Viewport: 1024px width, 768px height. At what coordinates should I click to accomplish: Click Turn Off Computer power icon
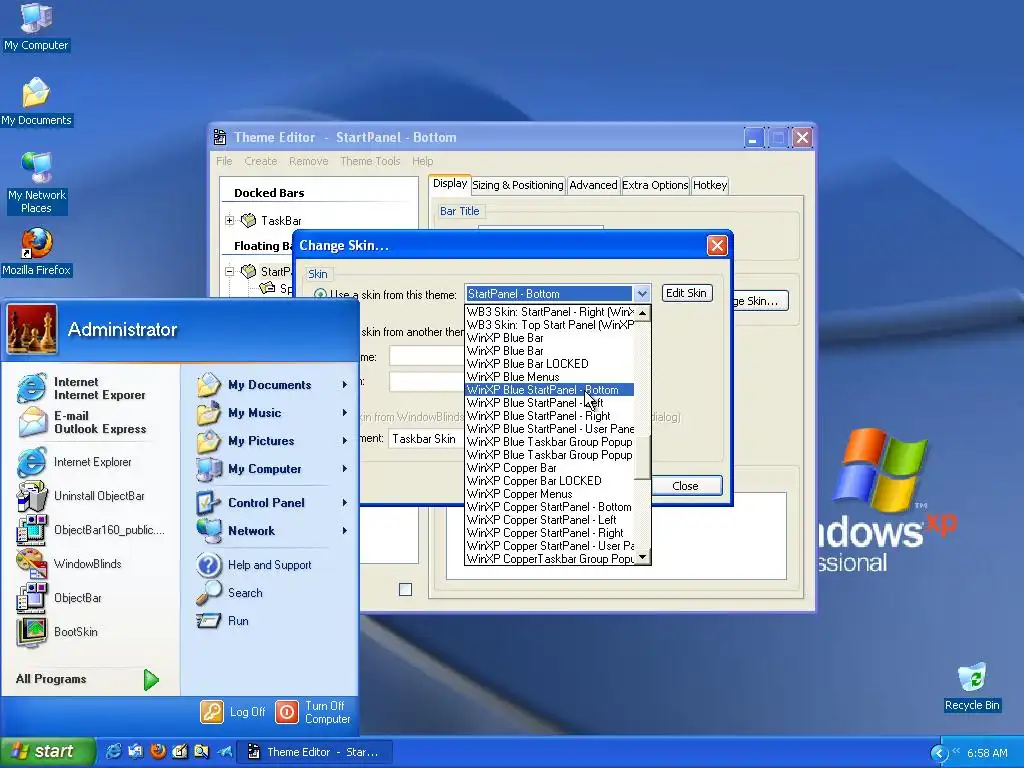click(x=287, y=712)
